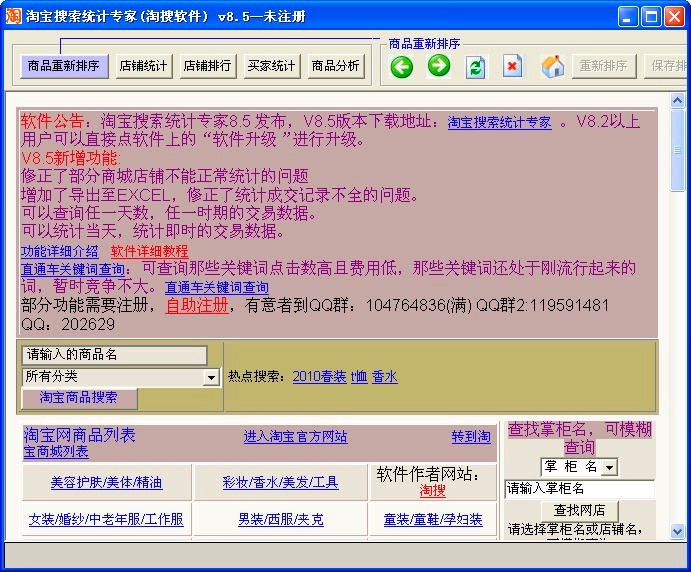
Task: Click hot search link 2010春装
Action: [x=319, y=376]
